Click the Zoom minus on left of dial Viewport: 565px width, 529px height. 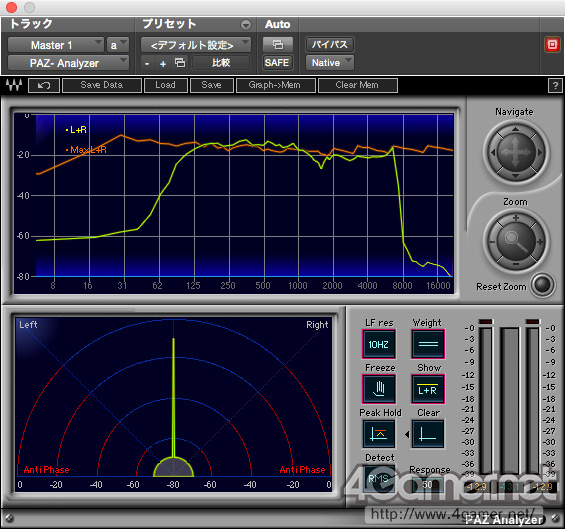pyautogui.click(x=492, y=242)
